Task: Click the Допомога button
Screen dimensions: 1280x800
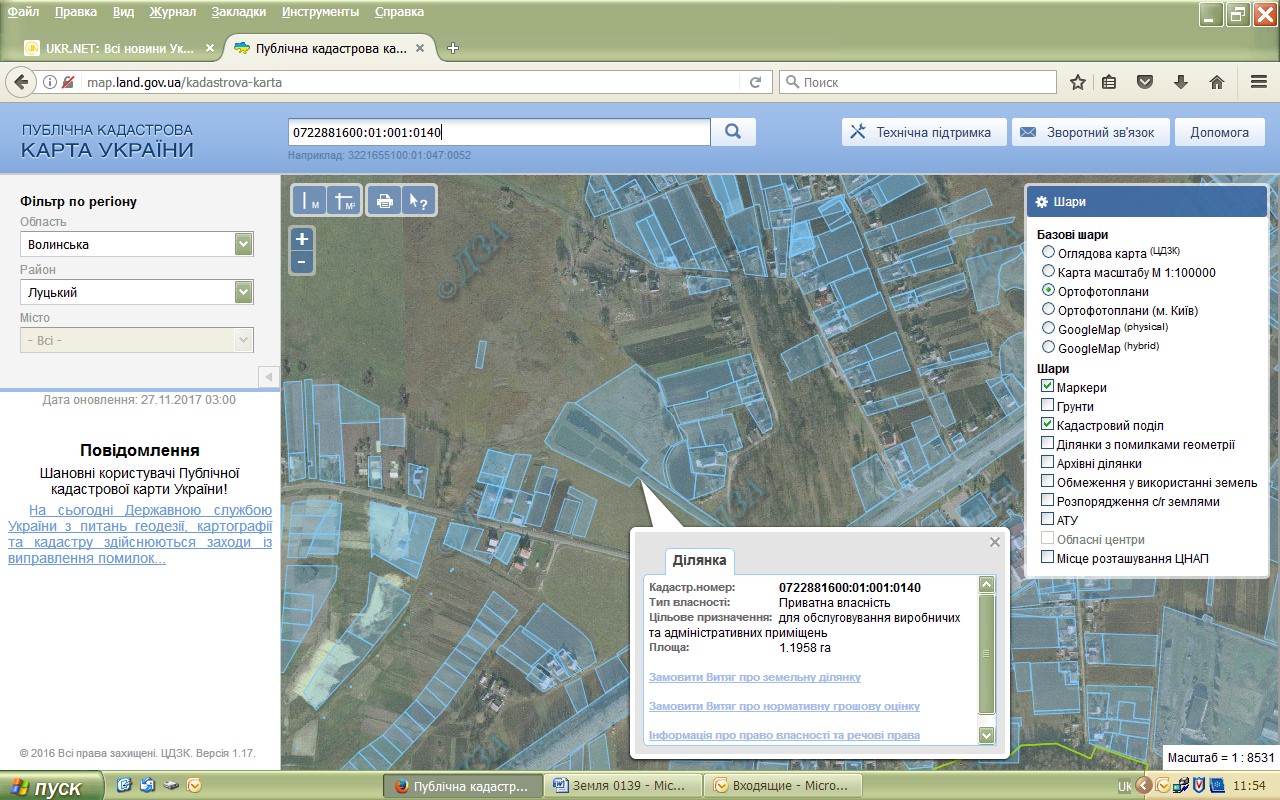Action: [1219, 132]
